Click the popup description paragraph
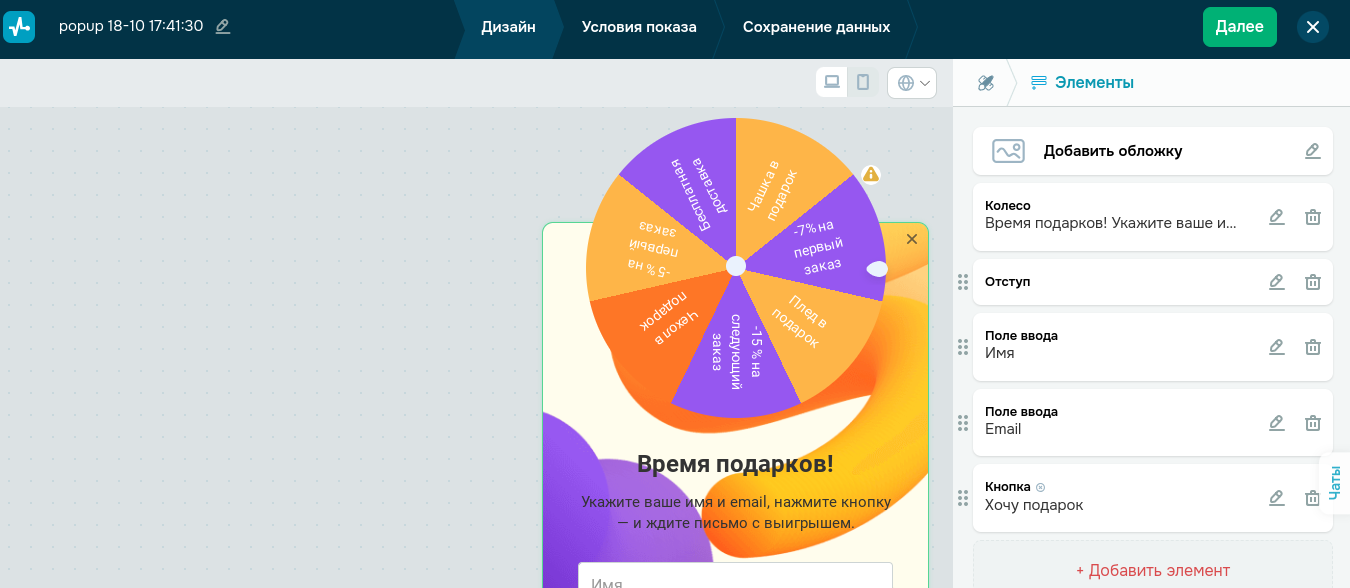Image resolution: width=1350 pixels, height=588 pixels. click(735, 512)
